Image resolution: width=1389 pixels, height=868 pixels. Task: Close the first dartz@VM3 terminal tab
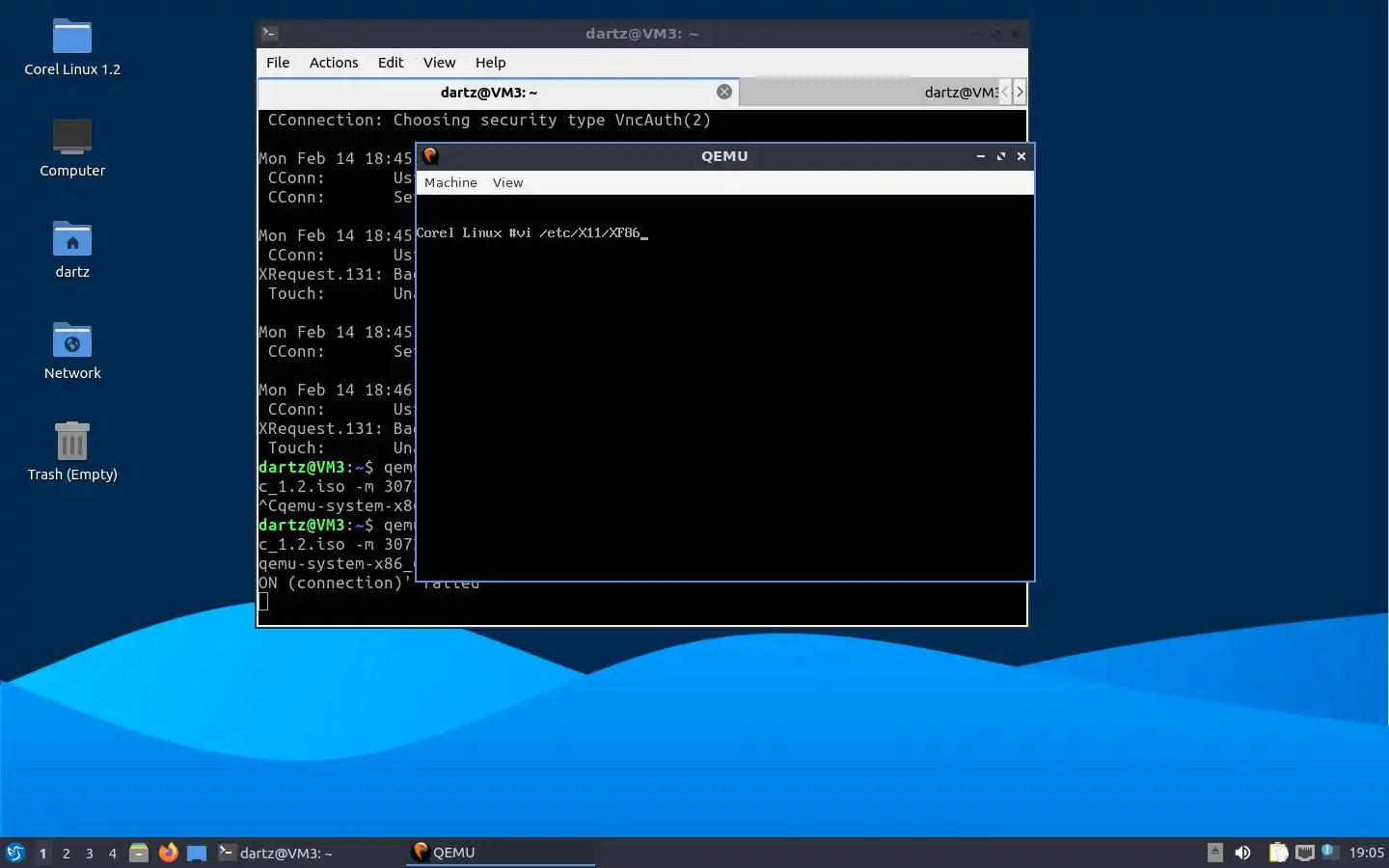724,92
